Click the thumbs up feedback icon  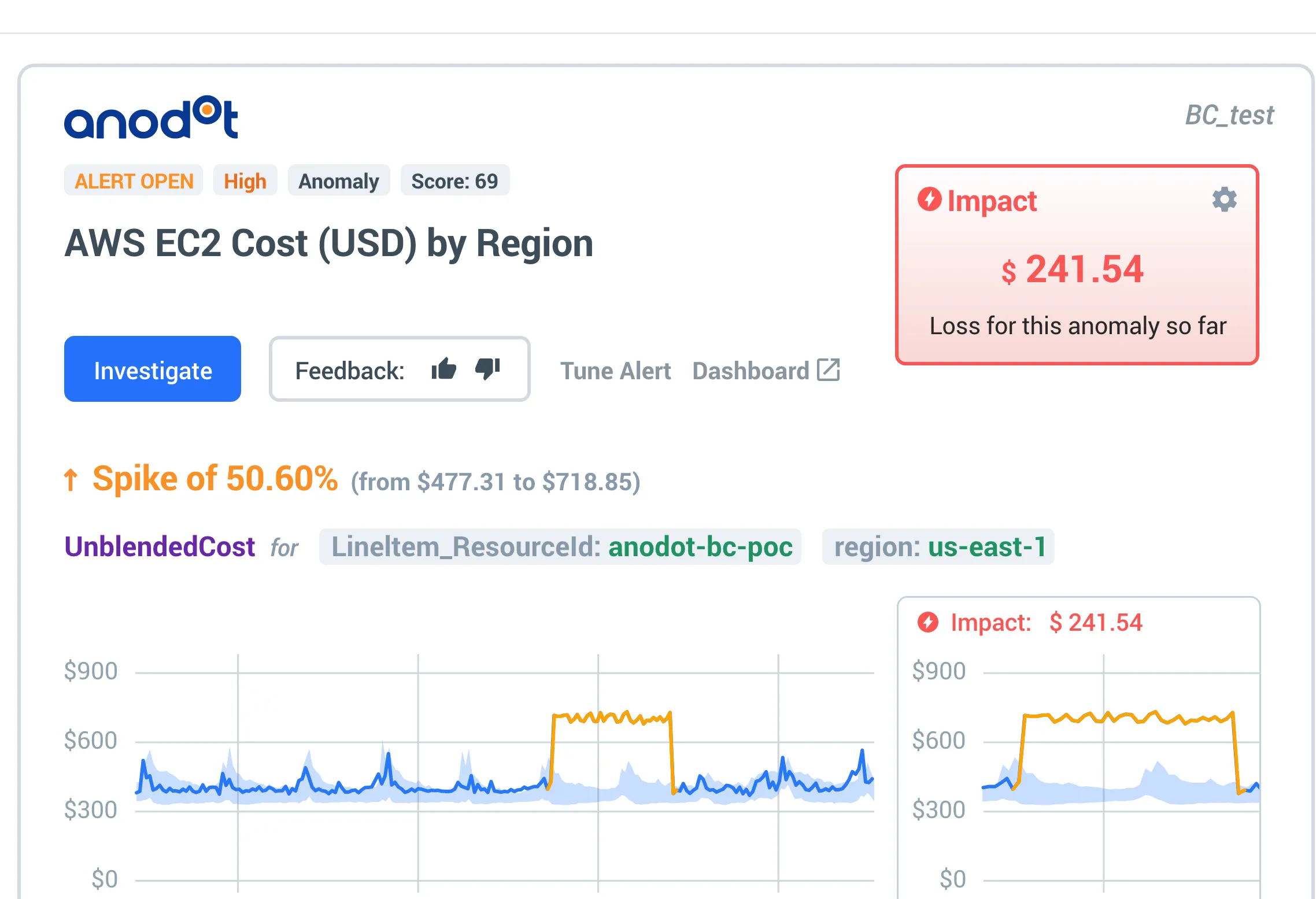[x=443, y=369]
